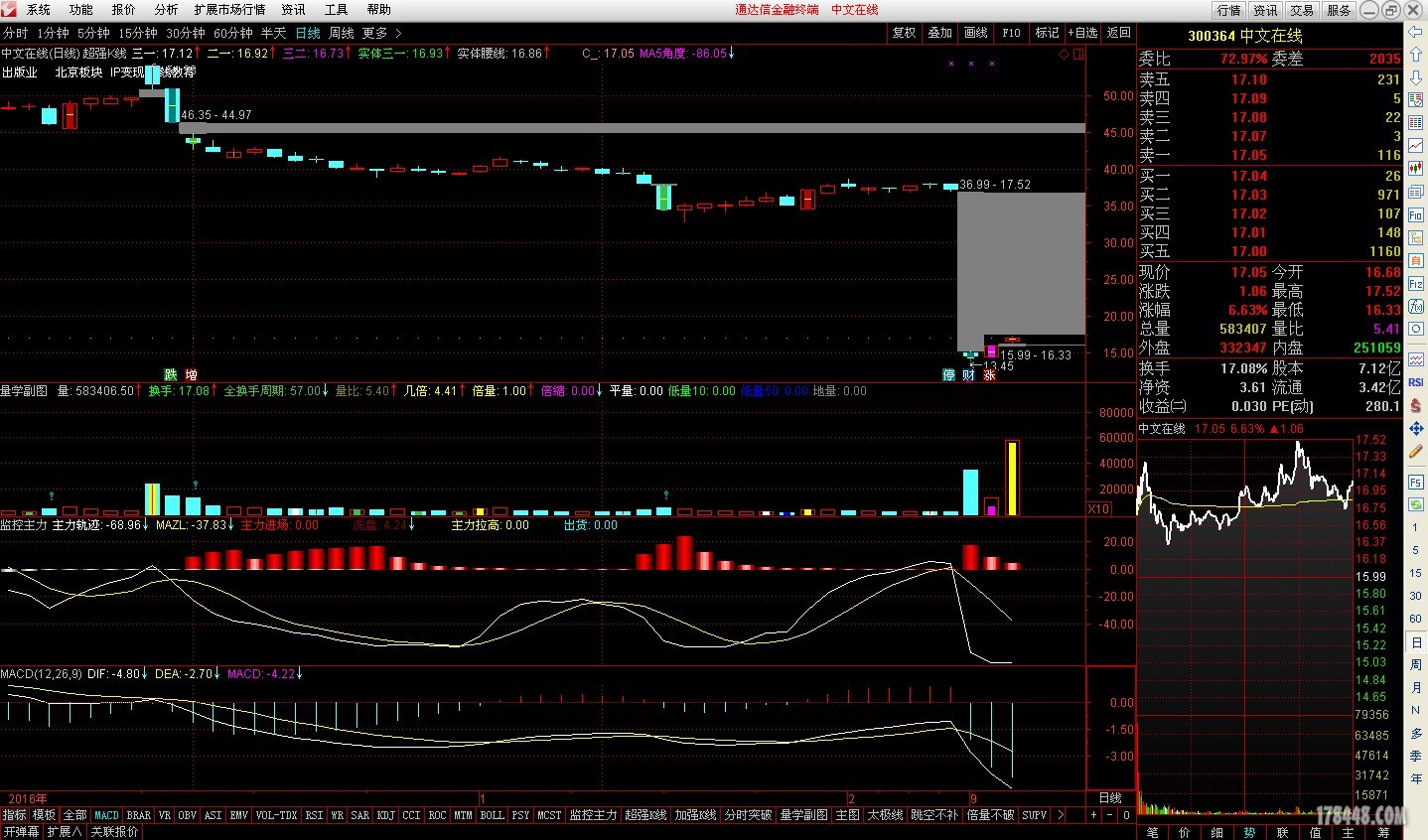
Task: Click the back arrow icon in right sidebar
Action: click(x=1416, y=34)
